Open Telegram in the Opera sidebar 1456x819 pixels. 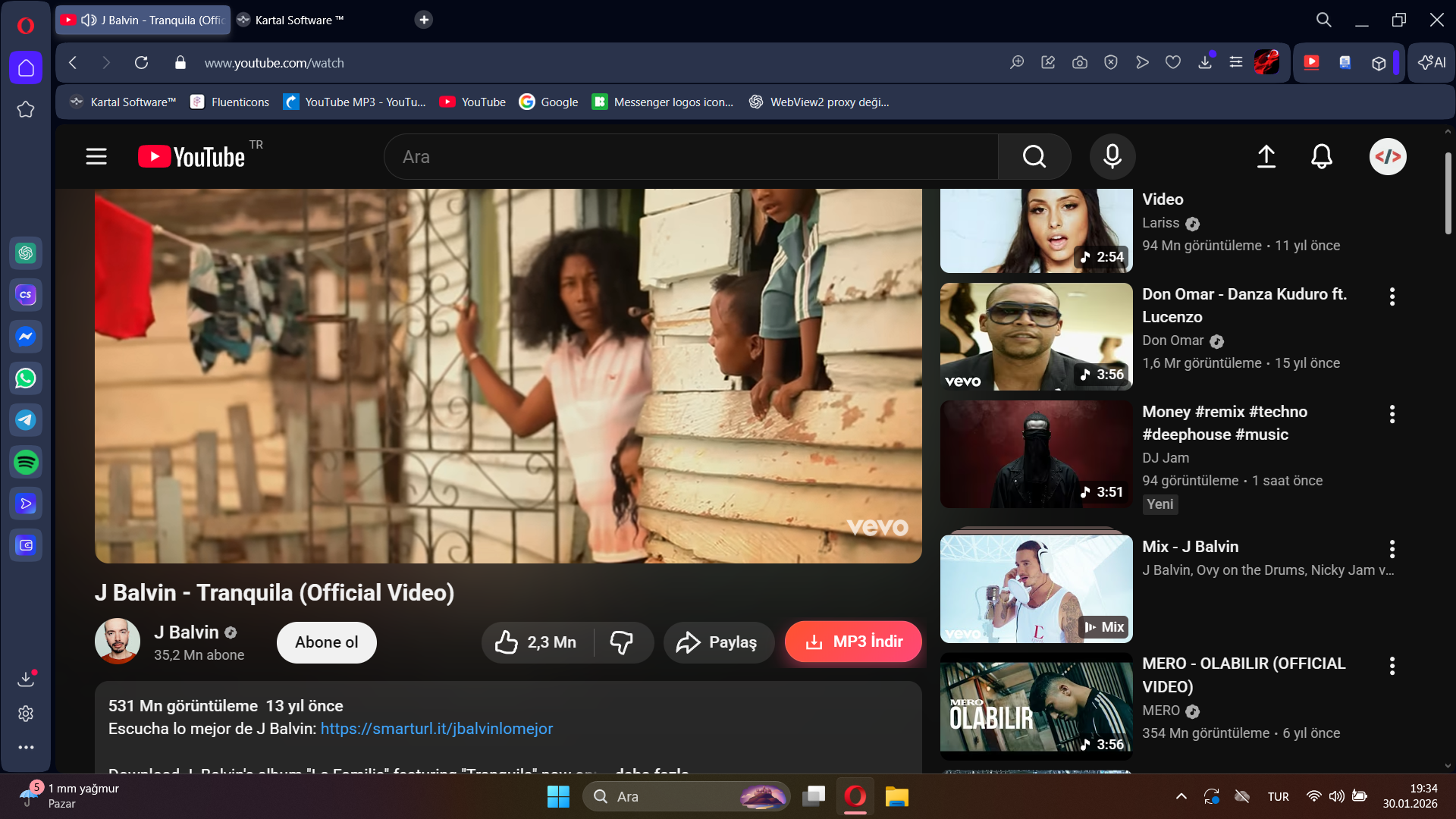click(x=26, y=419)
